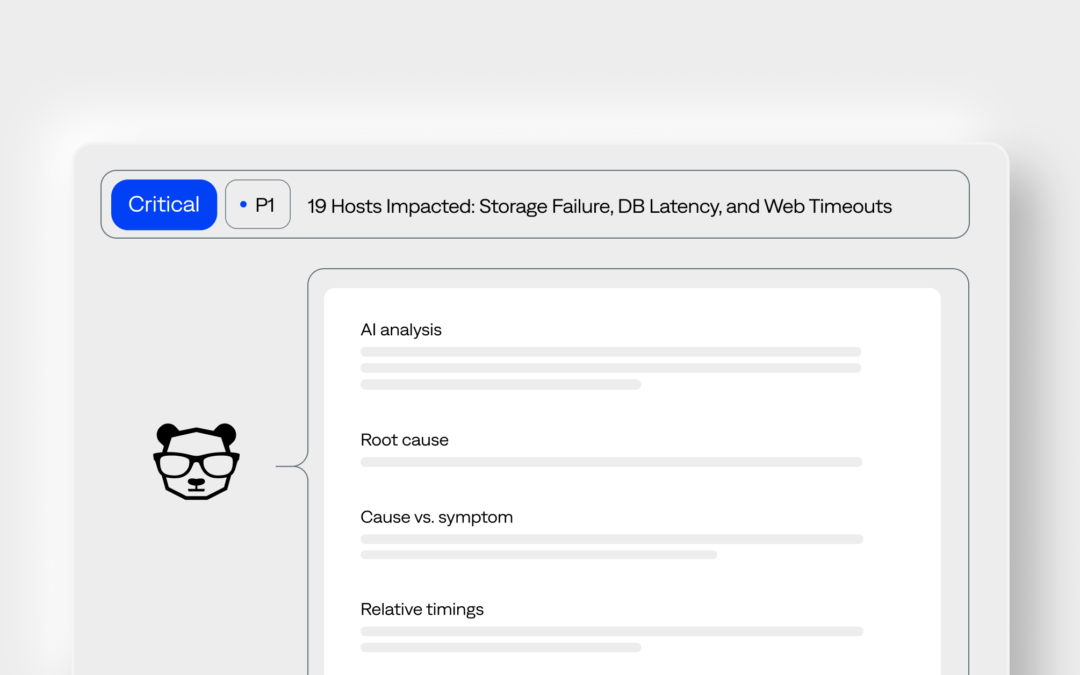Select the AI analysis section heading
Viewport: 1080px width, 675px height.
pos(401,330)
